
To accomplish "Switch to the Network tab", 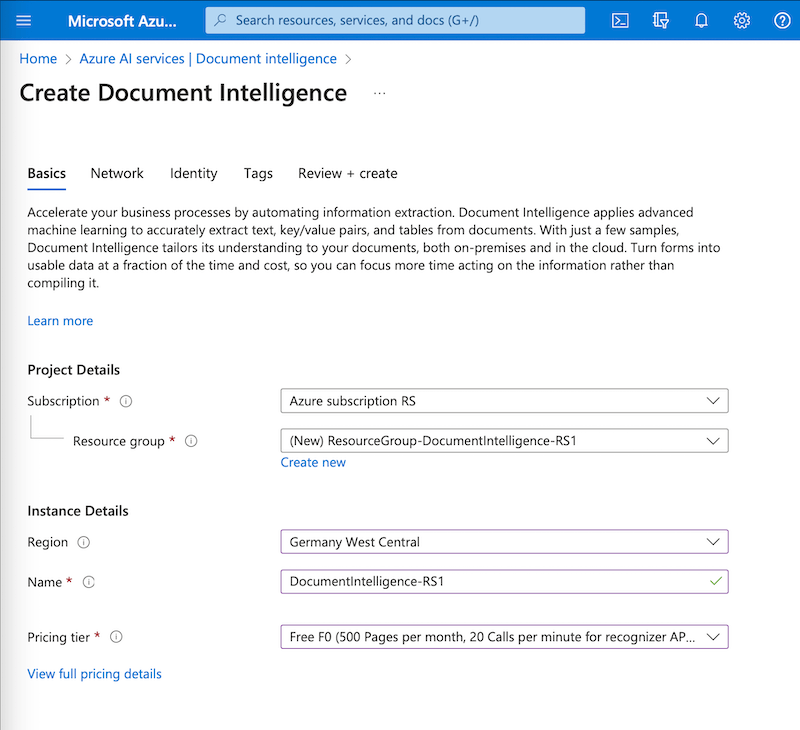I will (117, 173).
